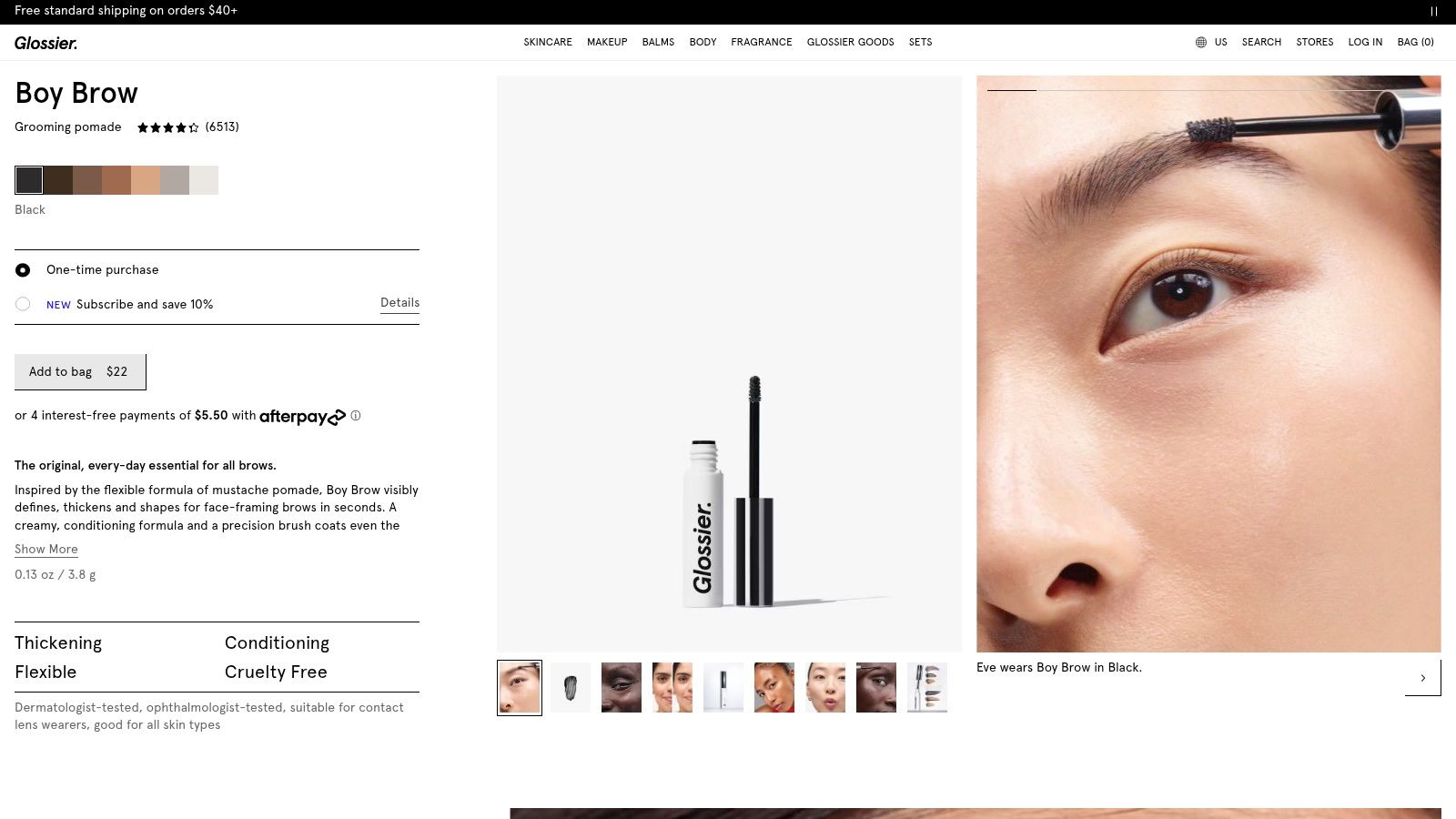
Task: Select third dark skin eye thumbnail
Action: click(622, 688)
